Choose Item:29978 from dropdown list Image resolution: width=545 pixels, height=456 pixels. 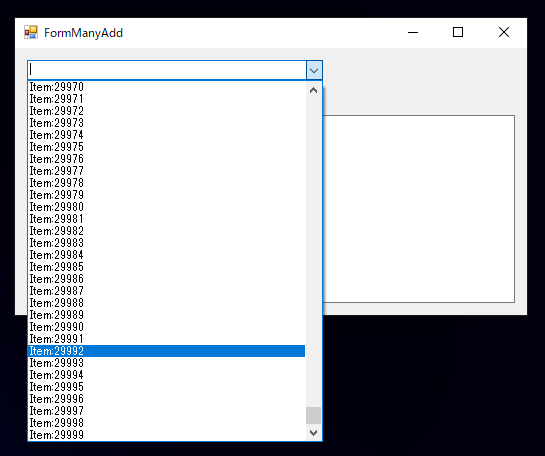click(166, 183)
